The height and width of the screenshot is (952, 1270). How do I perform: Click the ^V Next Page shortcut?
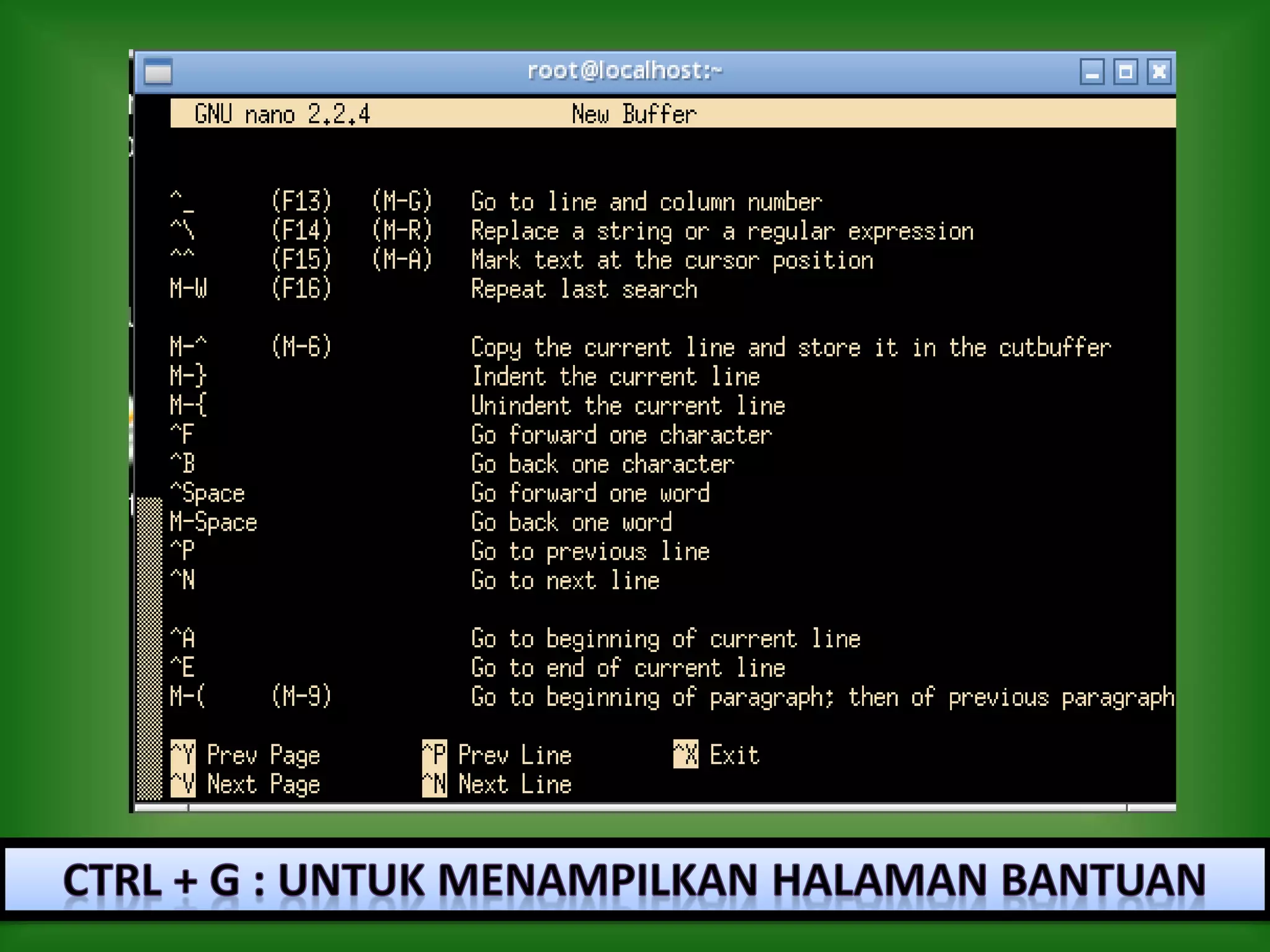click(x=246, y=785)
